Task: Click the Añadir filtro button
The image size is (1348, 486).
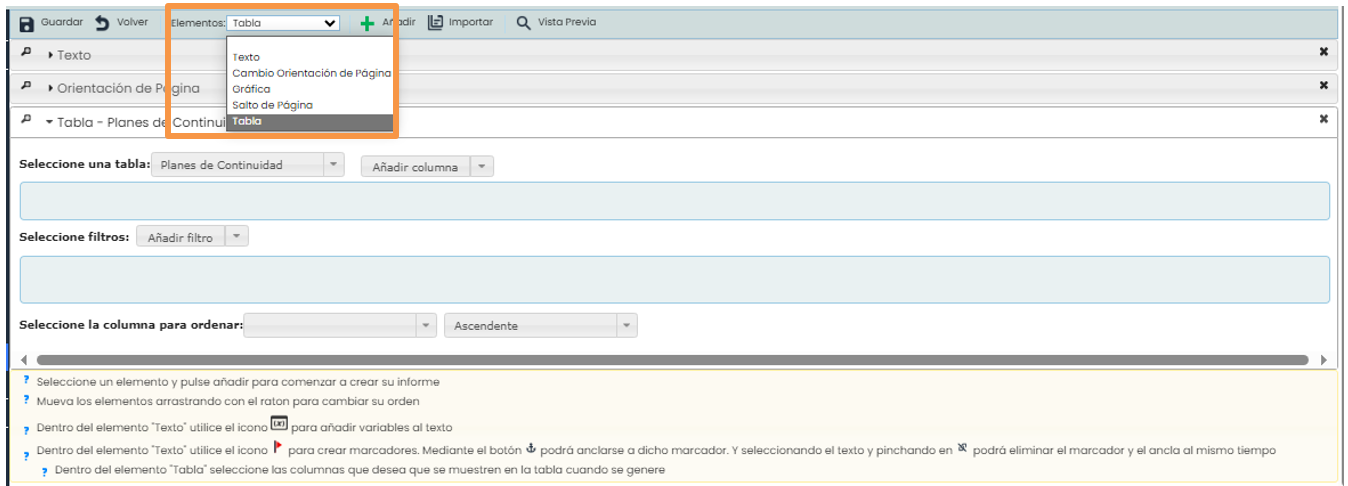Action: (180, 238)
